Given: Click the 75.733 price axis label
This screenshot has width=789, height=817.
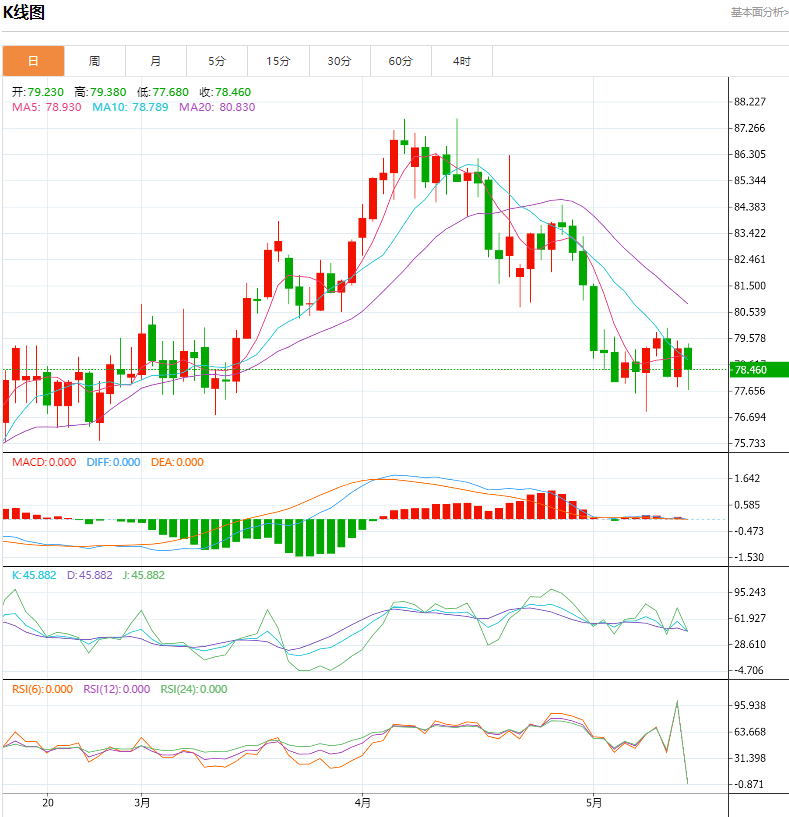Looking at the screenshot, I should point(750,443).
